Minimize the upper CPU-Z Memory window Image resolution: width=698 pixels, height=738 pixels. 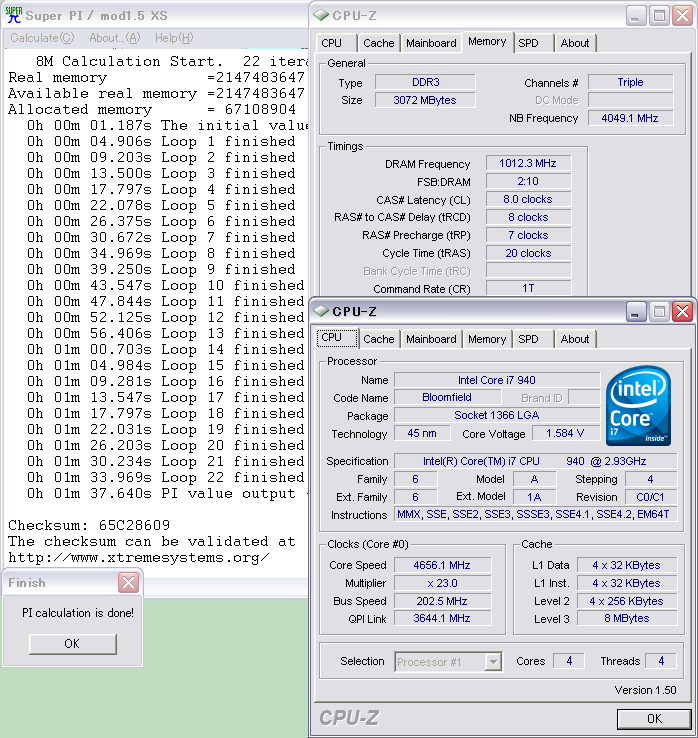point(635,16)
